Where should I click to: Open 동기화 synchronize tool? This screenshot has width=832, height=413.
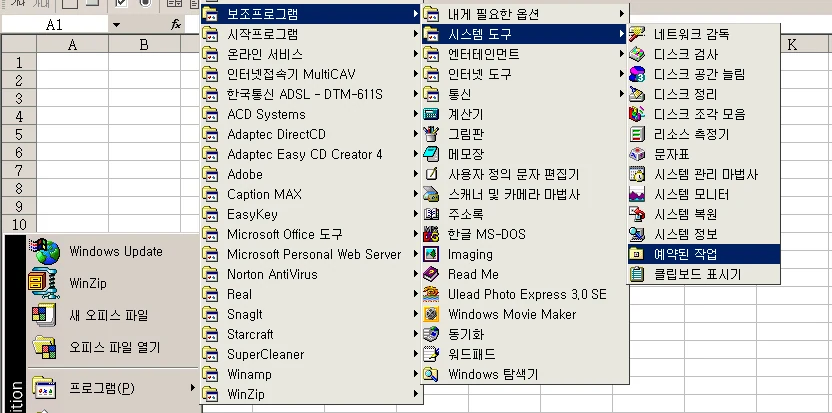click(x=525, y=334)
